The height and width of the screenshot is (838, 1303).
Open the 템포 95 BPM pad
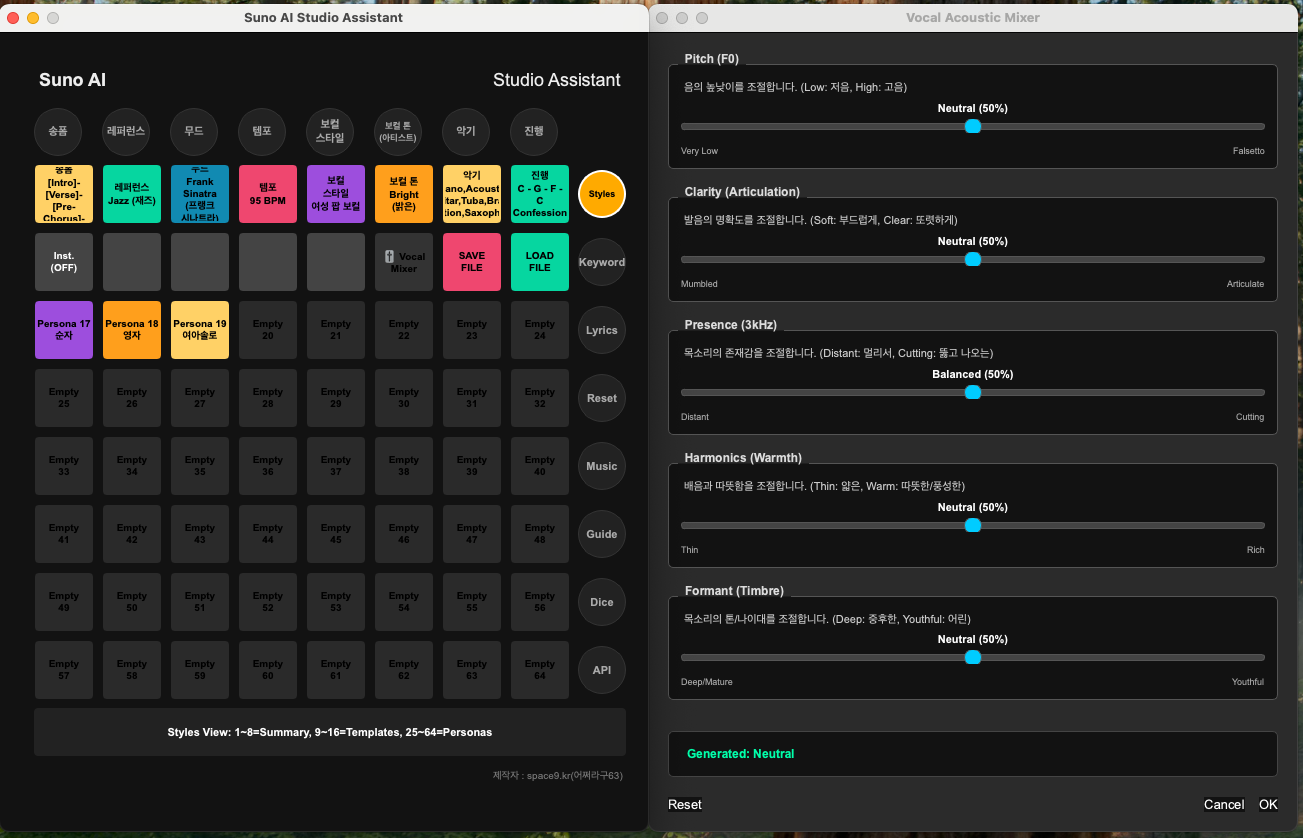coord(268,194)
